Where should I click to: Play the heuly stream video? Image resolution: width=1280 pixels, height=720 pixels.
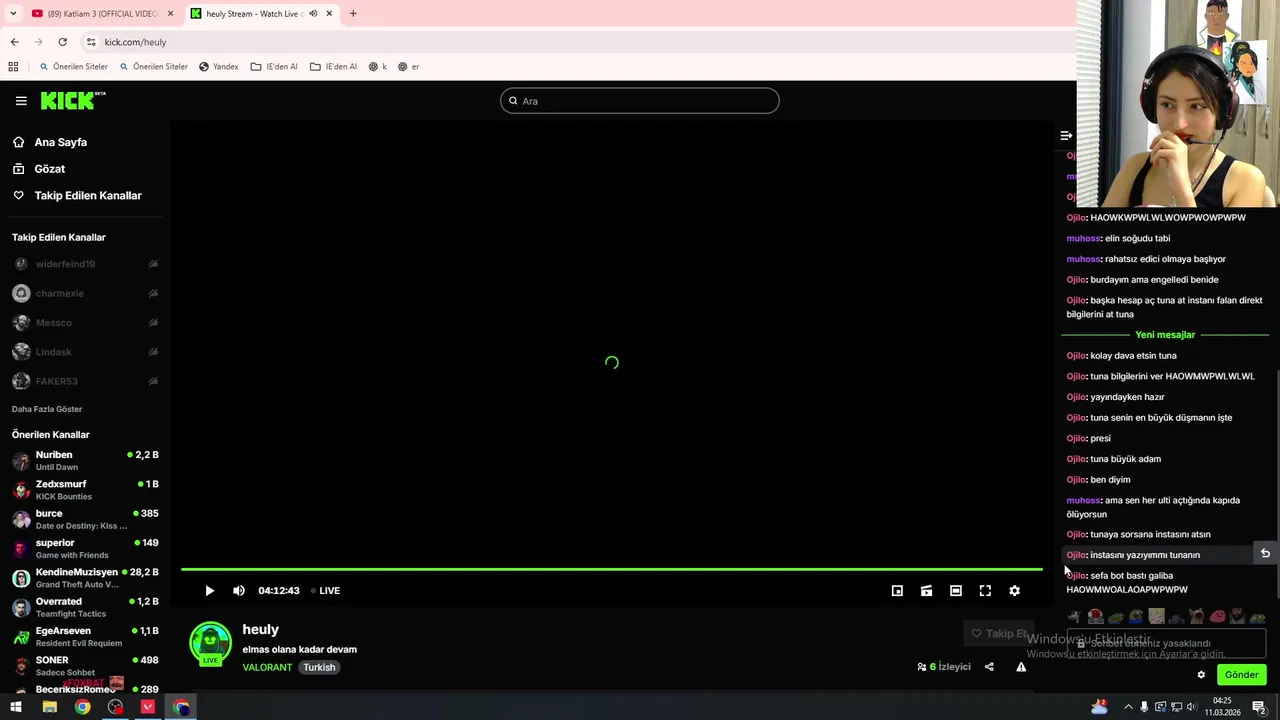209,590
